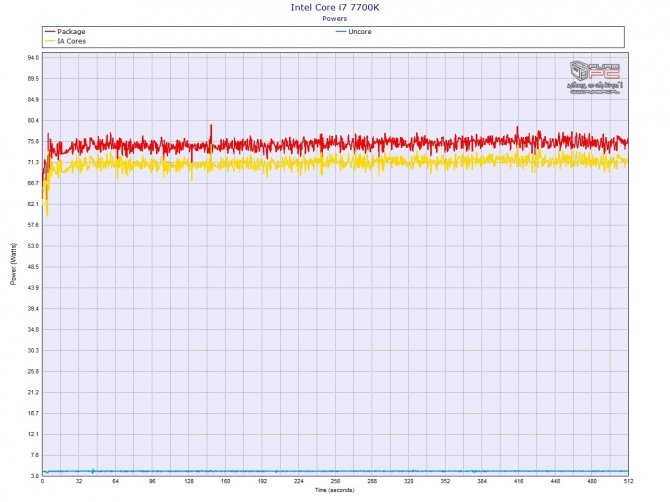Select the 3.0 value on the power axis

coord(34,476)
